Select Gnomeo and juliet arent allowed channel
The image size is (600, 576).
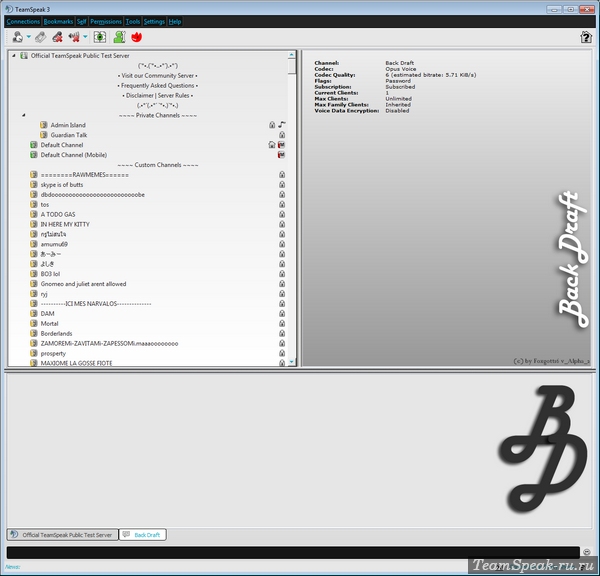(83, 284)
